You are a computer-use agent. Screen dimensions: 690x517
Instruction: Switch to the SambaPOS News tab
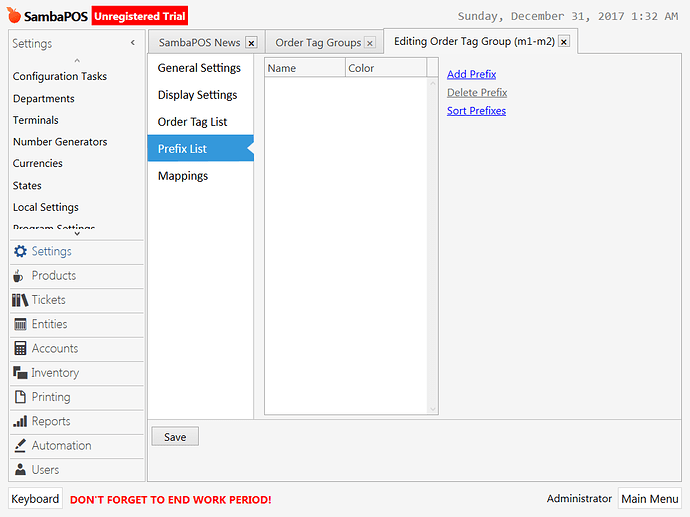pos(199,43)
